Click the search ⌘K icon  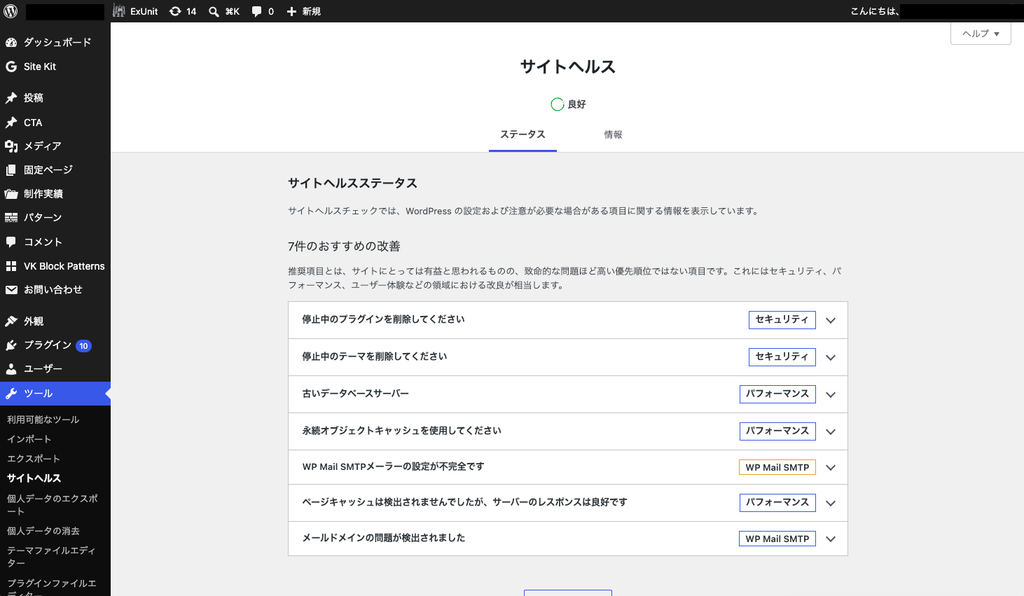point(214,12)
